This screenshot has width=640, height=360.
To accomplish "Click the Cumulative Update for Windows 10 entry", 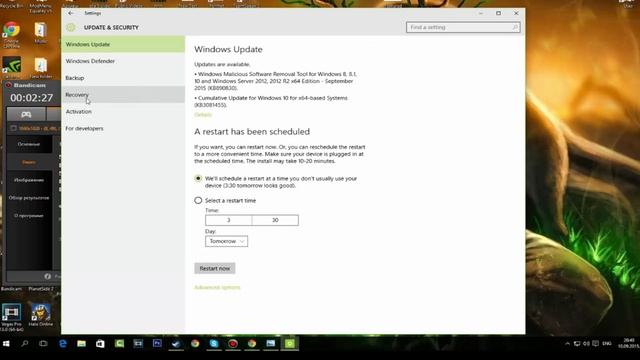I will (x=271, y=101).
